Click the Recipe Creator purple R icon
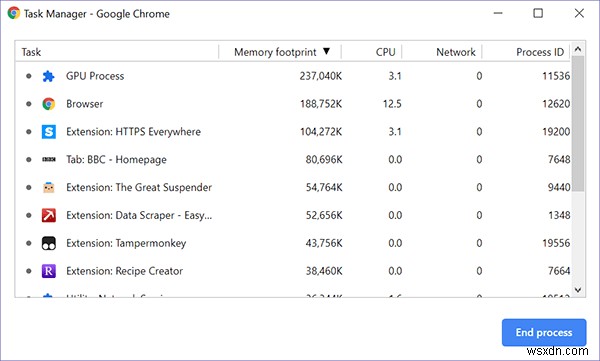This screenshot has height=361, width=600. click(x=49, y=271)
